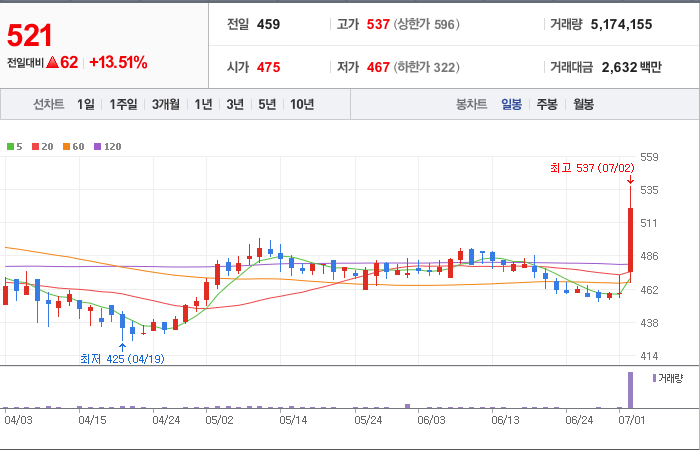Show the 3년 line chart
The width and height of the screenshot is (700, 450).
click(235, 104)
